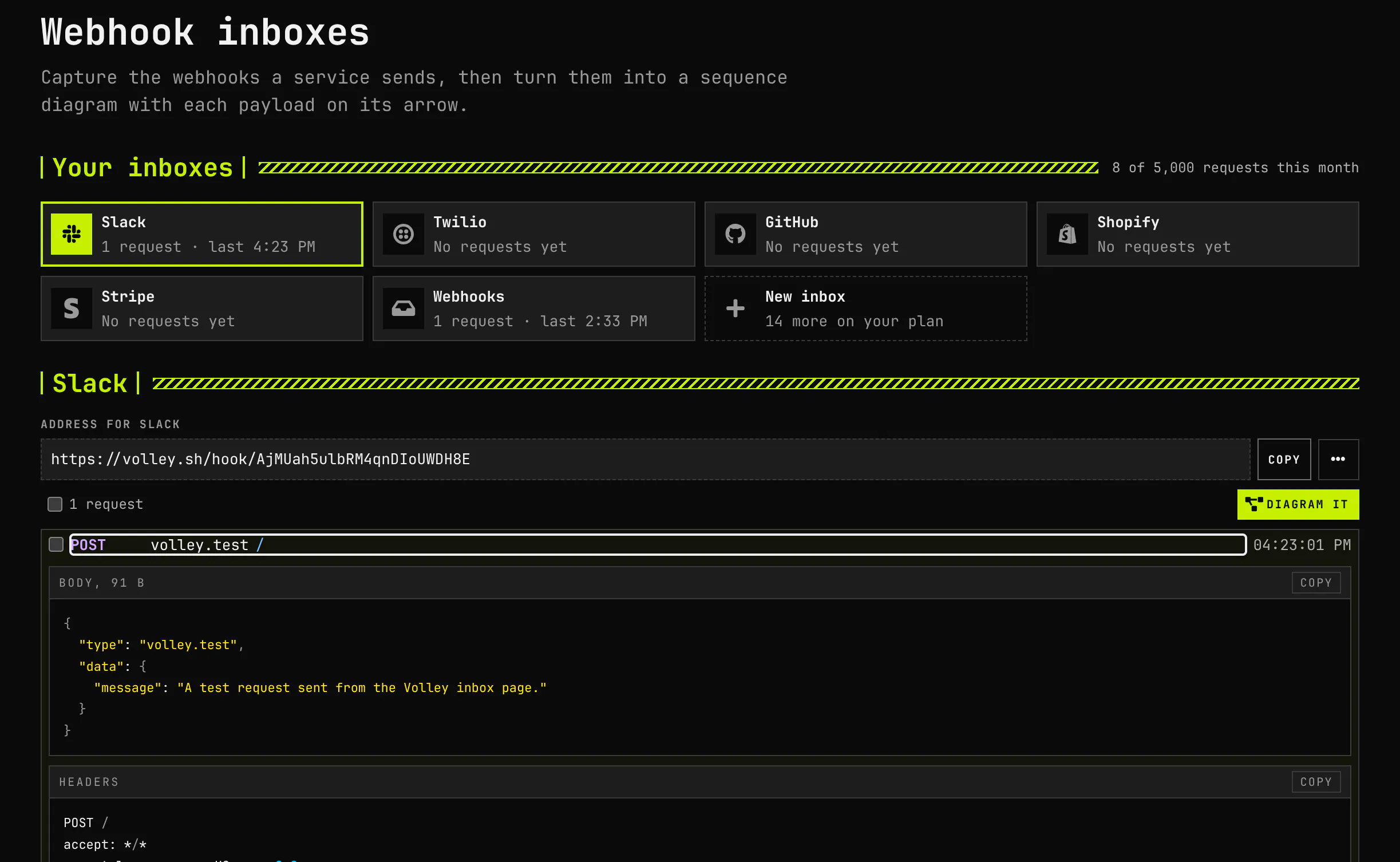
Task: Click the GitHub octocat icon
Action: pyautogui.click(x=735, y=234)
